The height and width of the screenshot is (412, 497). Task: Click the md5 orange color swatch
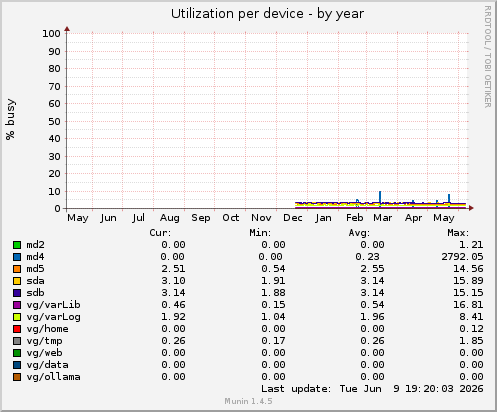point(17,269)
